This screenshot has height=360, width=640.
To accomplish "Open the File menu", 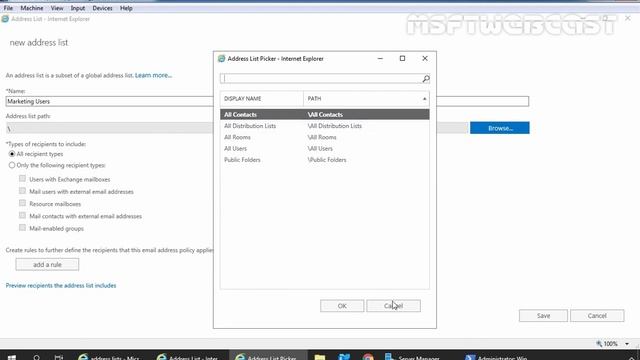I will (x=8, y=8).
